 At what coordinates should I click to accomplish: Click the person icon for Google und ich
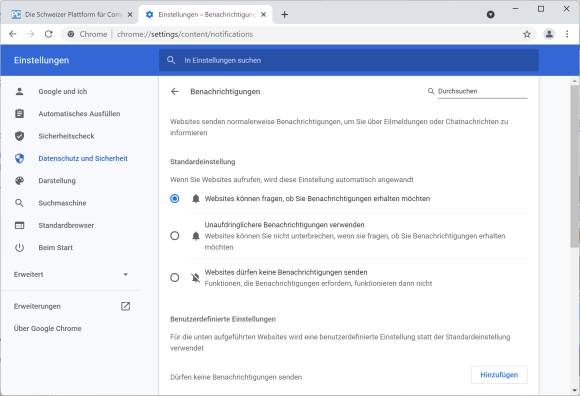click(x=19, y=91)
